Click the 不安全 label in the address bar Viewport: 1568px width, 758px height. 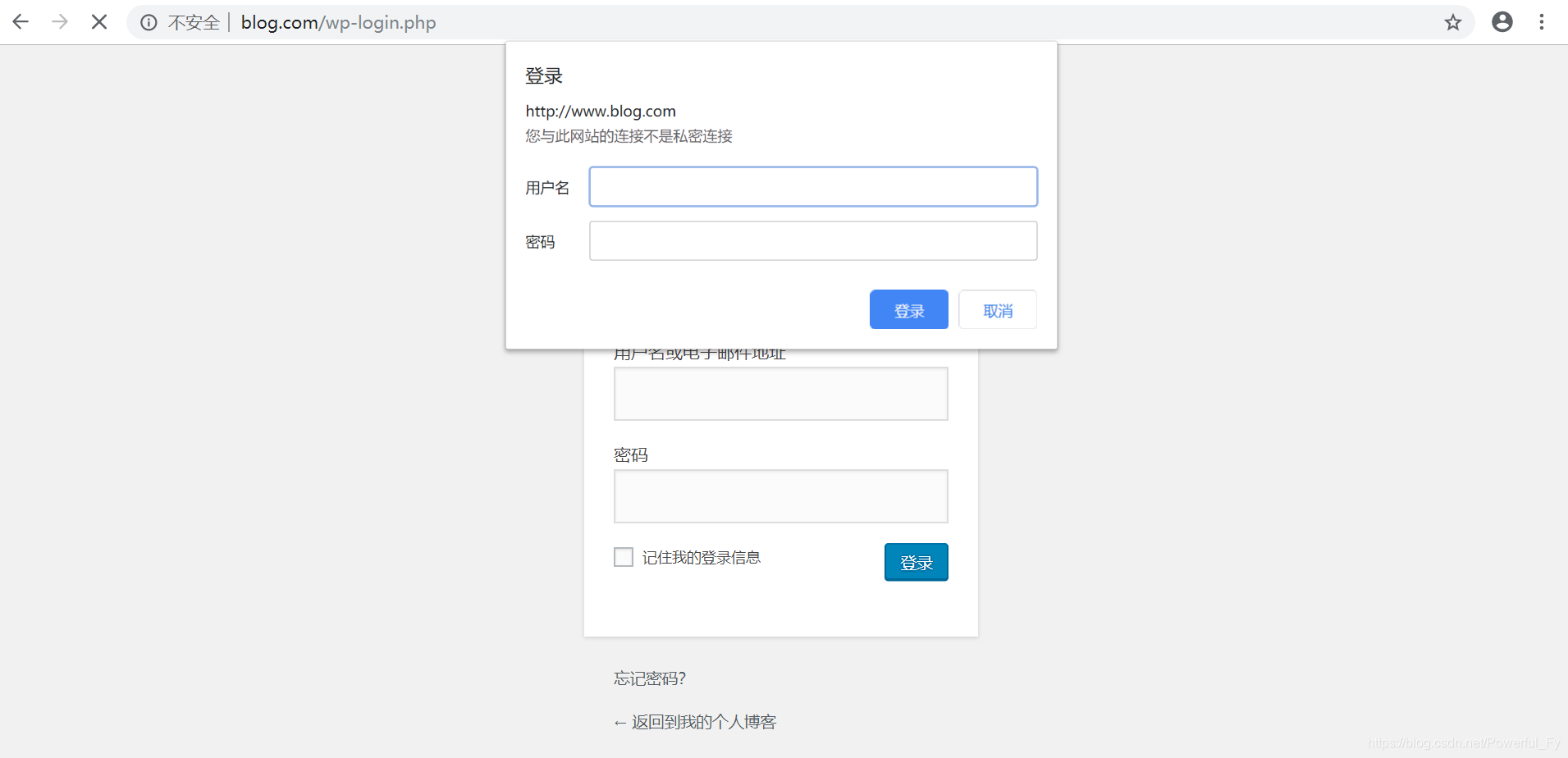[194, 22]
